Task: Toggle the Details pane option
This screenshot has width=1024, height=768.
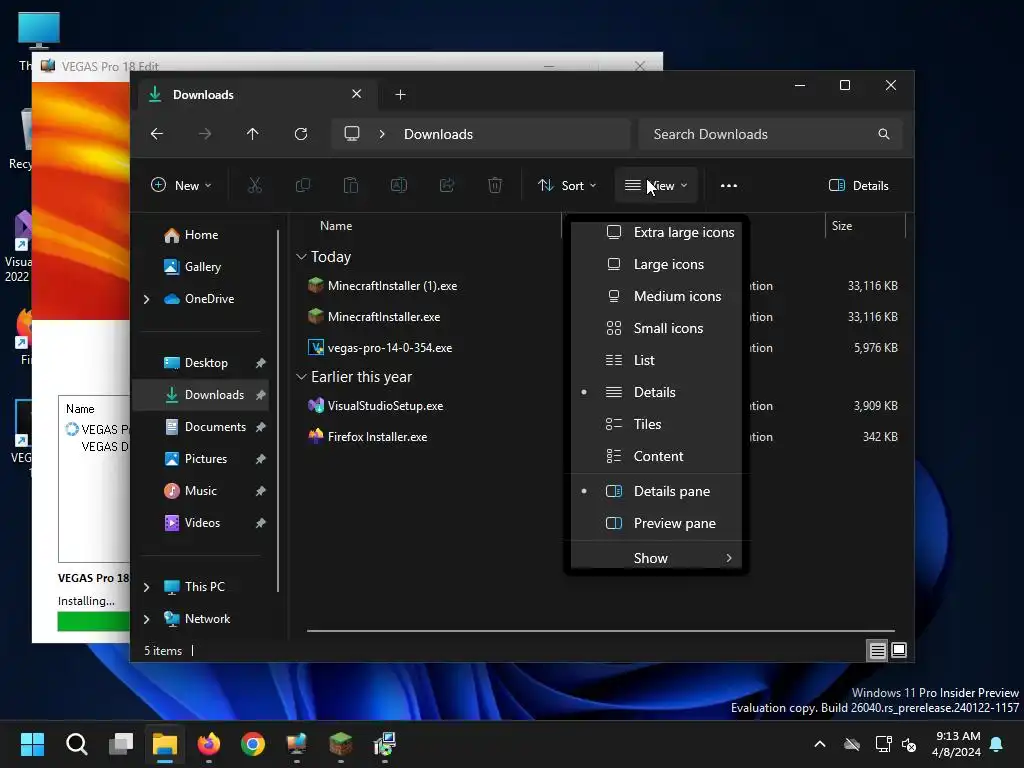Action: tap(656, 492)
